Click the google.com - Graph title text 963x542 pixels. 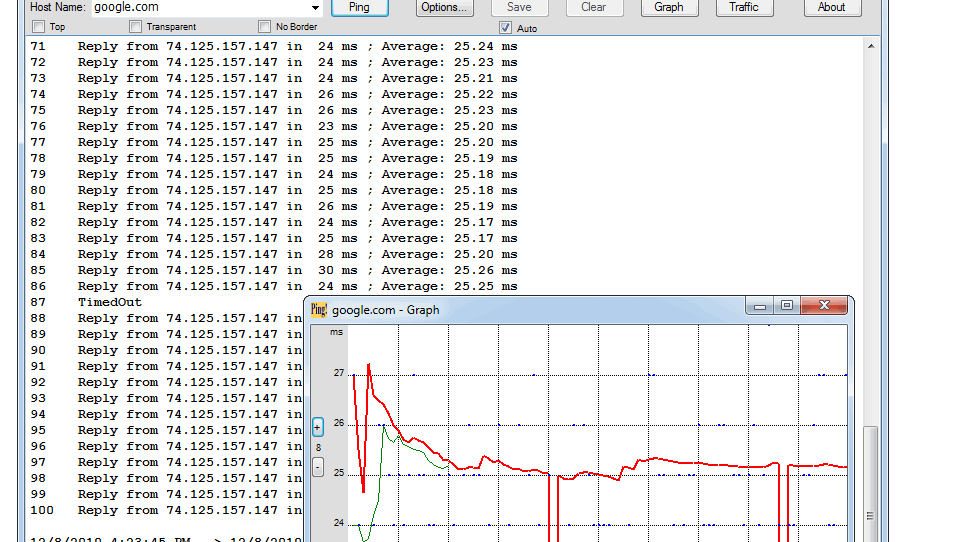[386, 310]
